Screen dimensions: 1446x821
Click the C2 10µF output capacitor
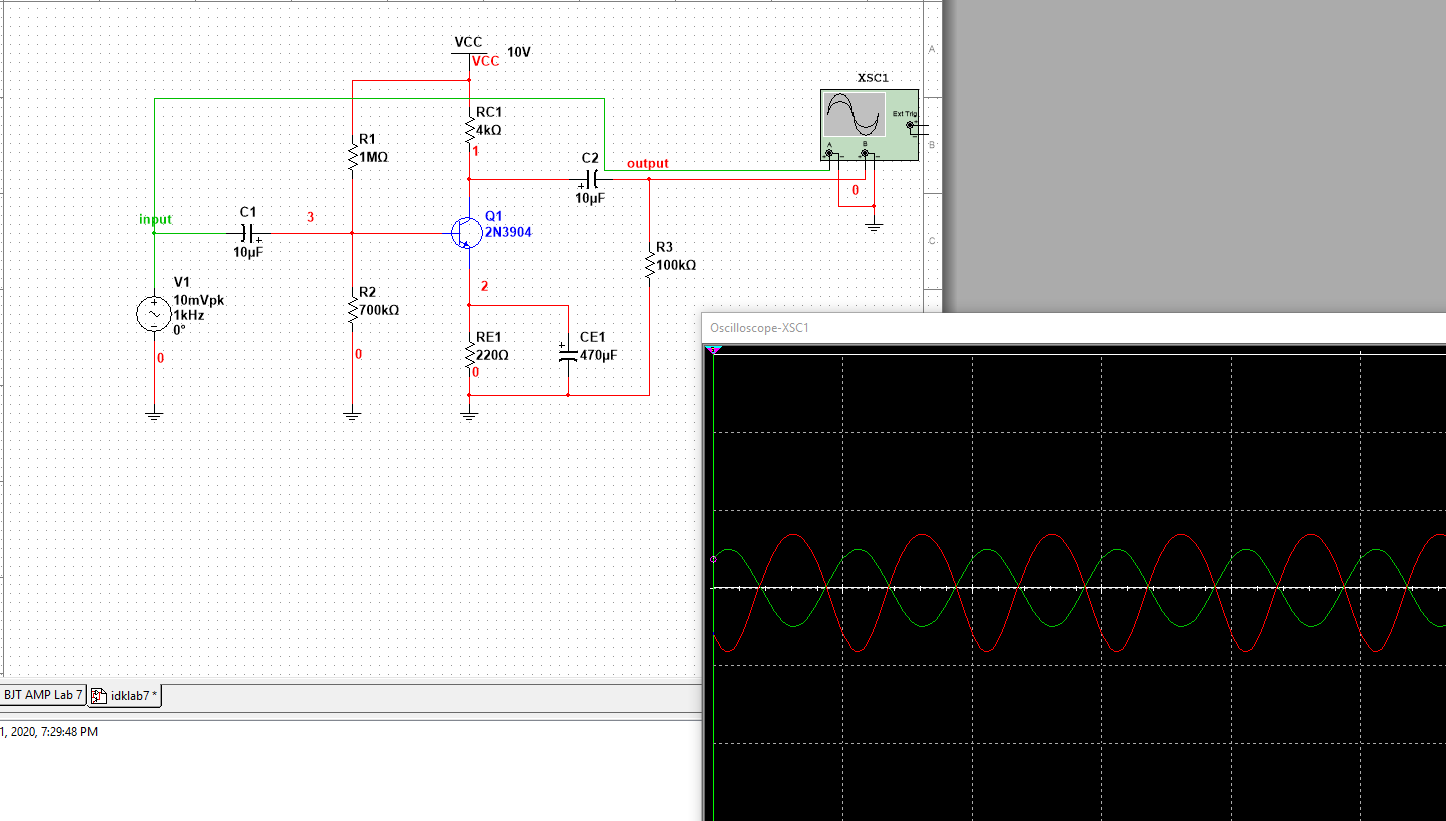592,180
